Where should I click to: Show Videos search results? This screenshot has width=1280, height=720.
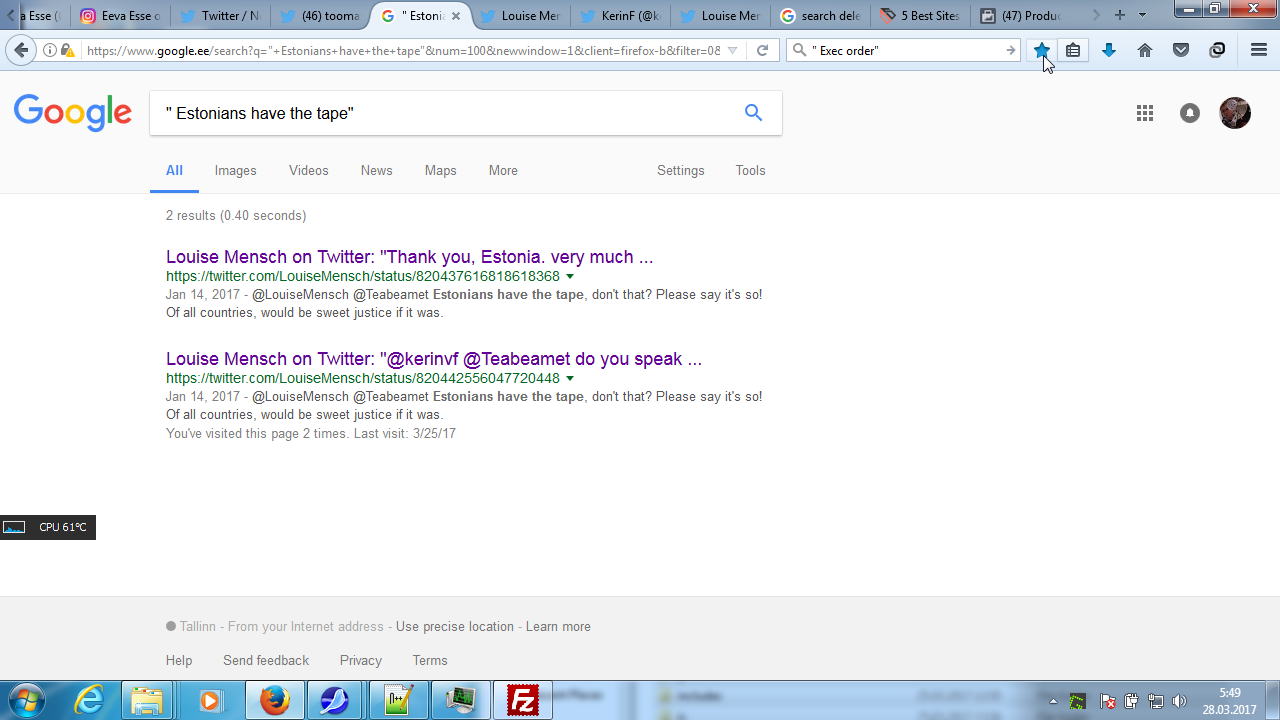pyautogui.click(x=309, y=171)
